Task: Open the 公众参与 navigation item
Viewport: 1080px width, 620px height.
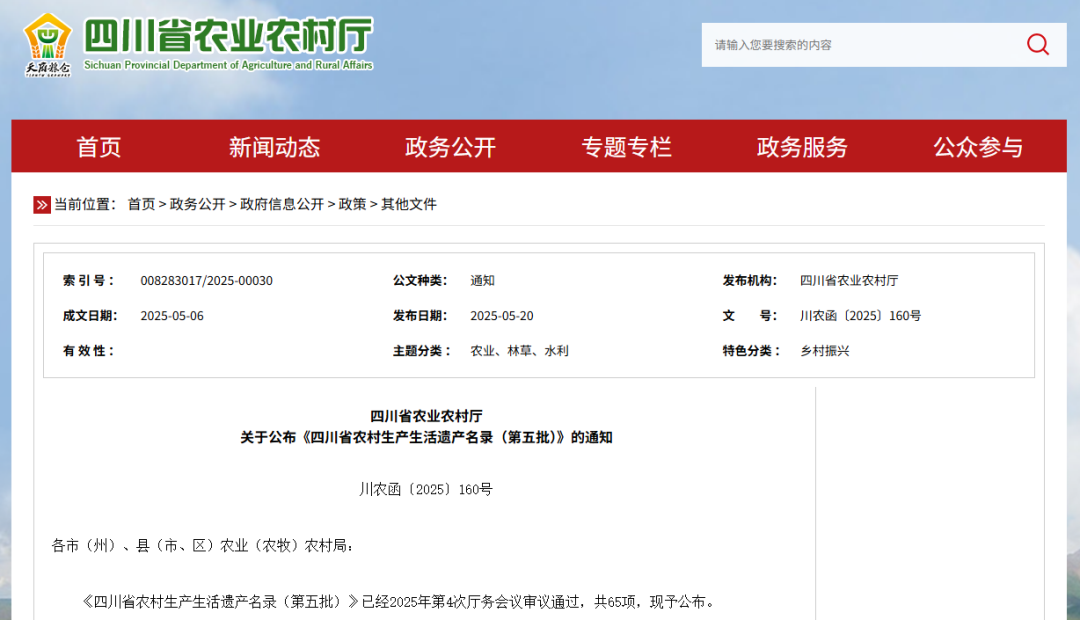Action: pyautogui.click(x=978, y=147)
